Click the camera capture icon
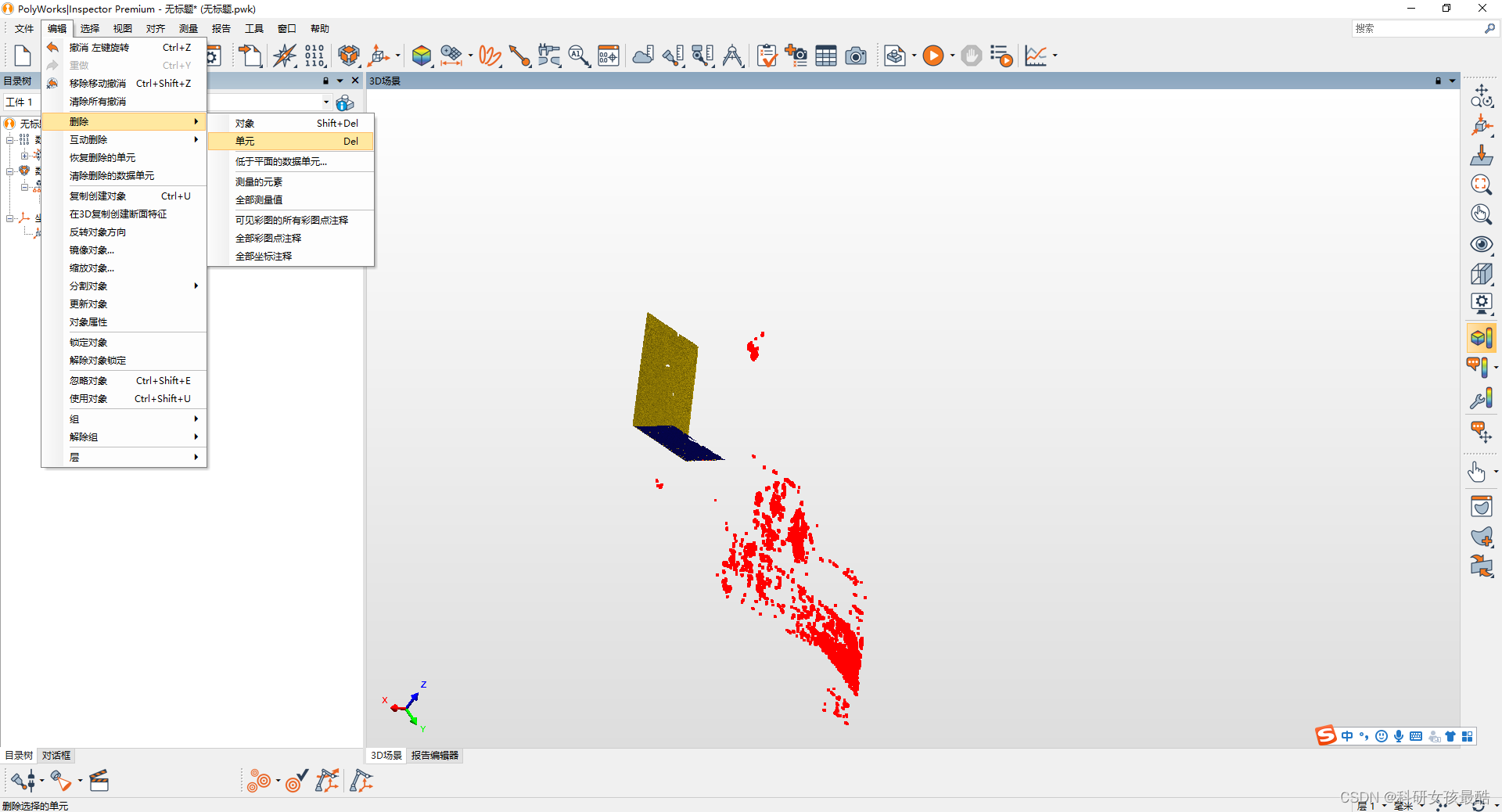Viewport: 1502px width, 812px height. click(x=856, y=56)
